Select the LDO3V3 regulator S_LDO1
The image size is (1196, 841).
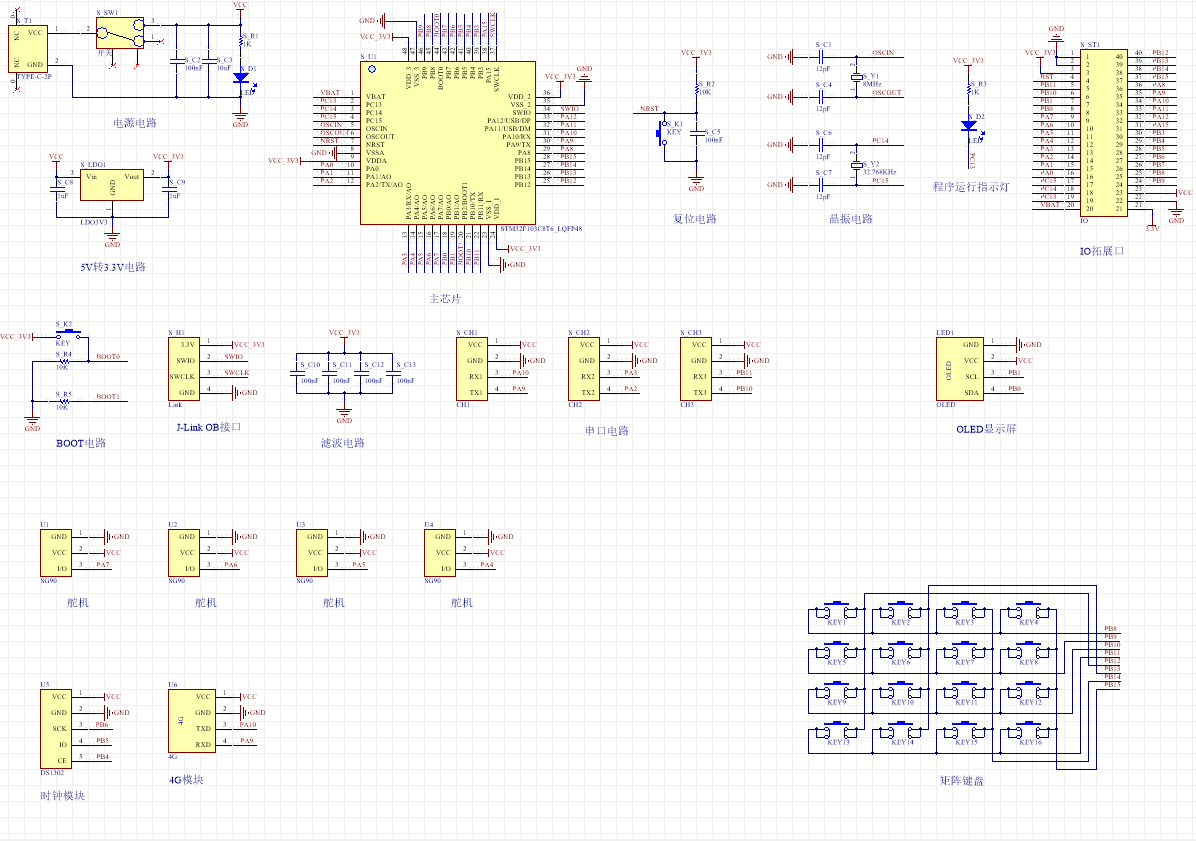111,185
